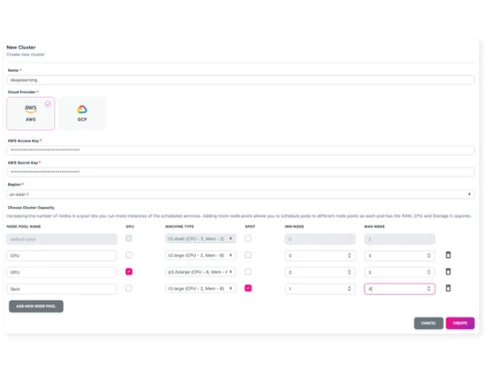The width and height of the screenshot is (500, 375).
Task: Focus the AWS Secret Key field
Action: [240, 172]
